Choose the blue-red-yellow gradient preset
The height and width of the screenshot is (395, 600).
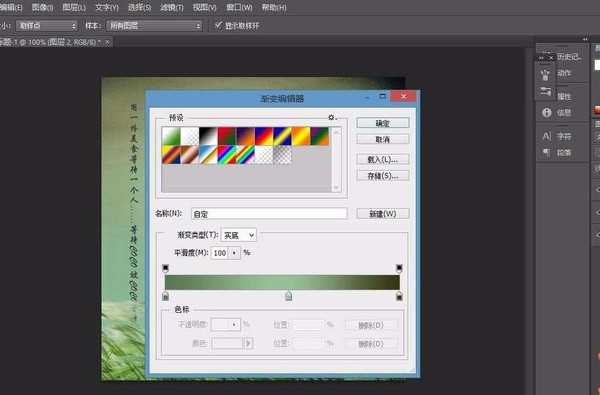(264, 136)
